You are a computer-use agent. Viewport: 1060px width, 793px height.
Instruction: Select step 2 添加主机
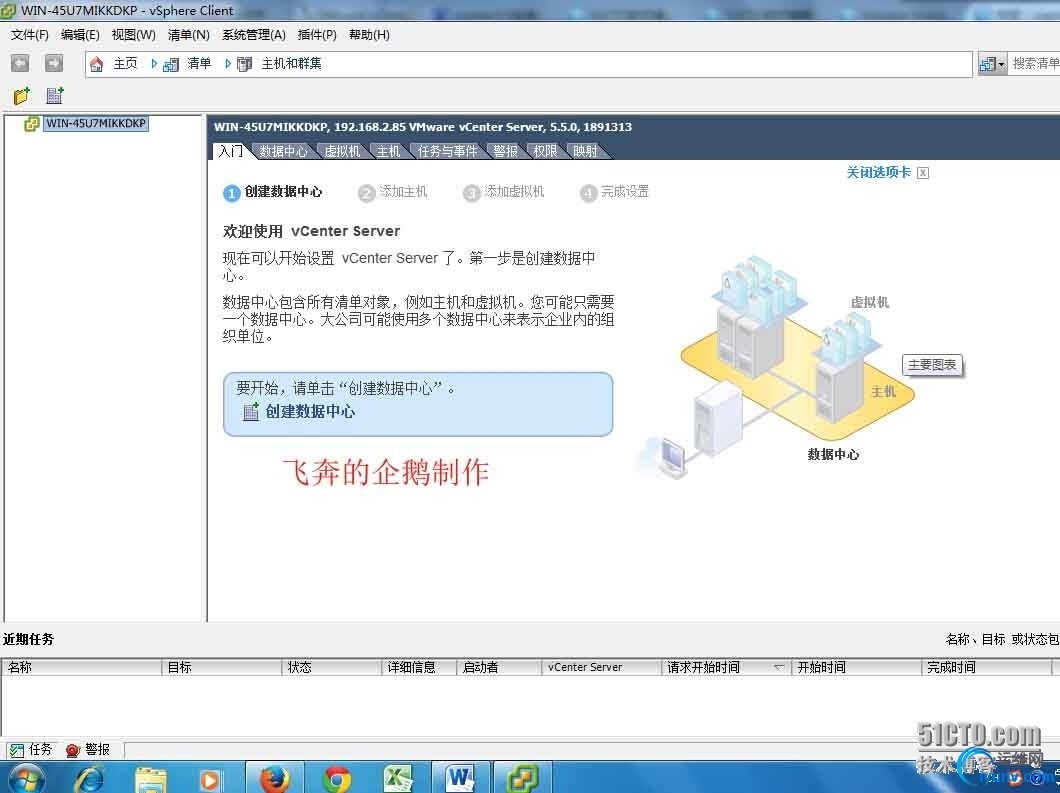[x=393, y=192]
